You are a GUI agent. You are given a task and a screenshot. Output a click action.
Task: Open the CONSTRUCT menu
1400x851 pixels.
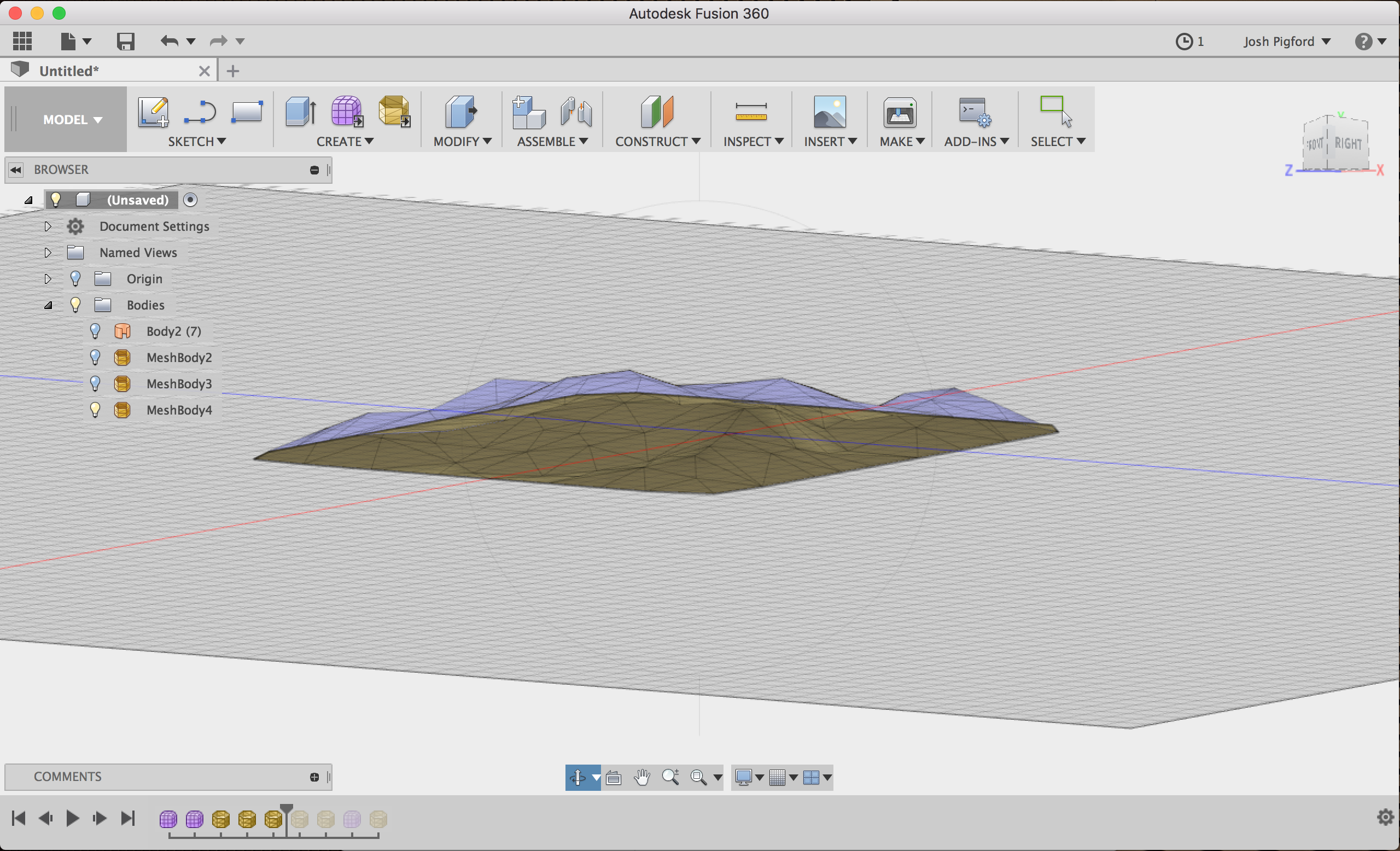tap(657, 142)
